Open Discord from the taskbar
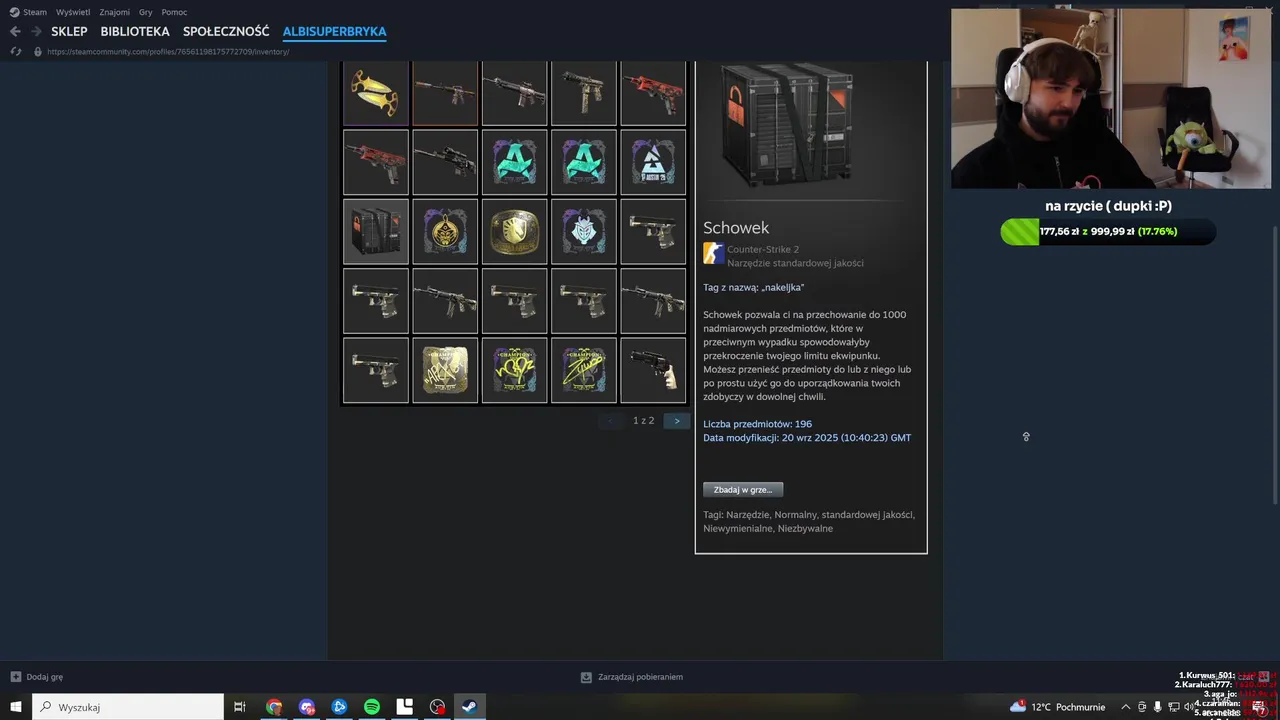 (x=307, y=707)
